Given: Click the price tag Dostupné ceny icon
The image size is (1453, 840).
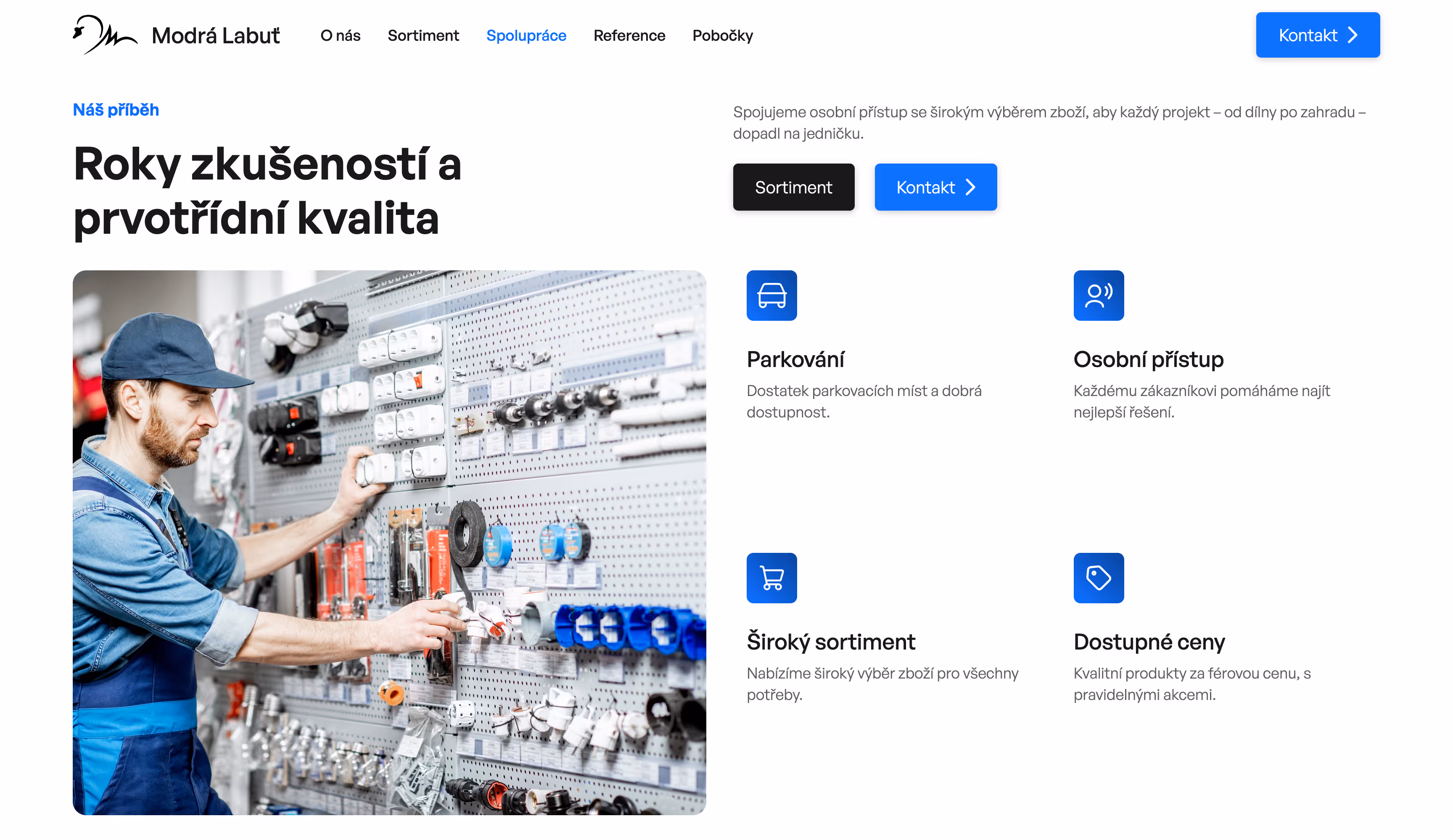Looking at the screenshot, I should tap(1099, 578).
